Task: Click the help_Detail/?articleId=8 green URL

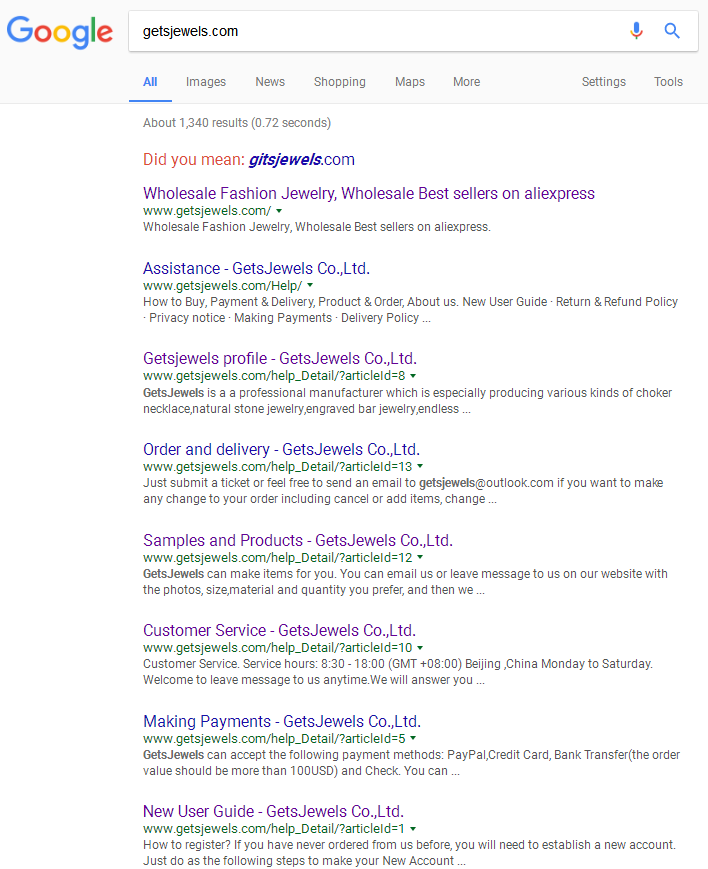Action: pyautogui.click(x=274, y=376)
